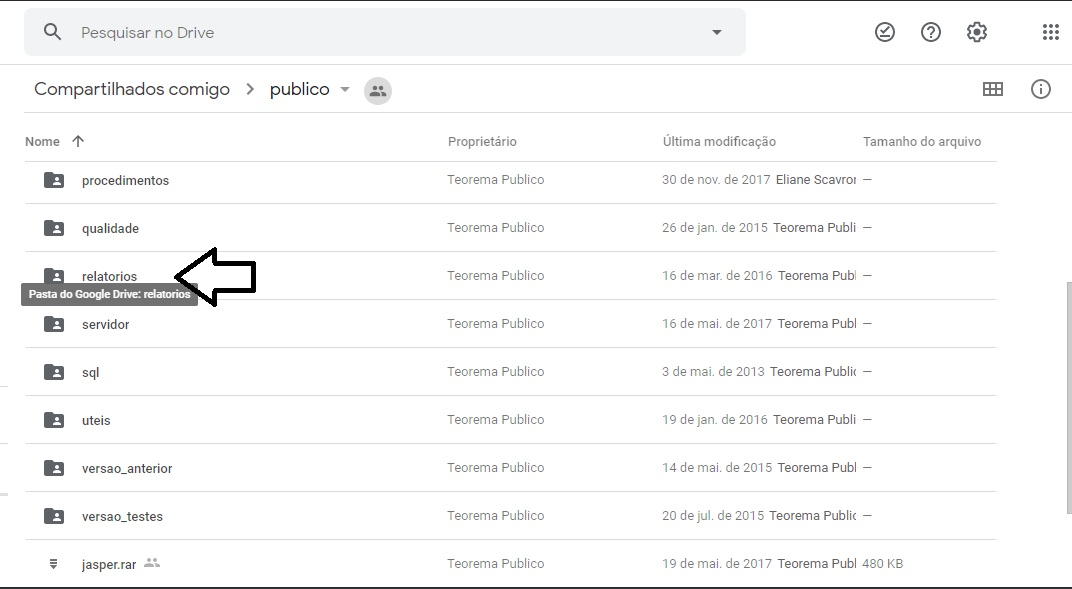Click the 14 de mai. de 2015 date
Viewport: 1072px width, 589px height.
[x=716, y=467]
